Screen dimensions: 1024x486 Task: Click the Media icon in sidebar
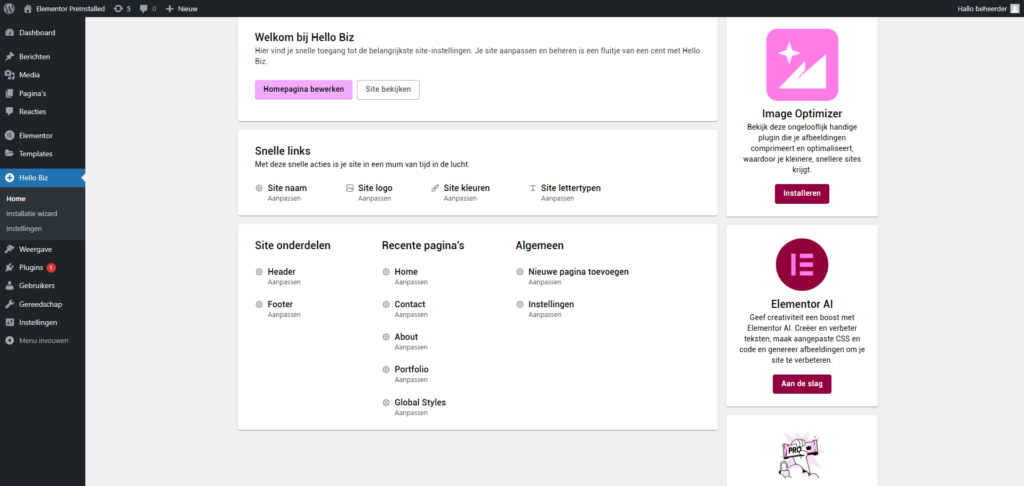coord(10,75)
